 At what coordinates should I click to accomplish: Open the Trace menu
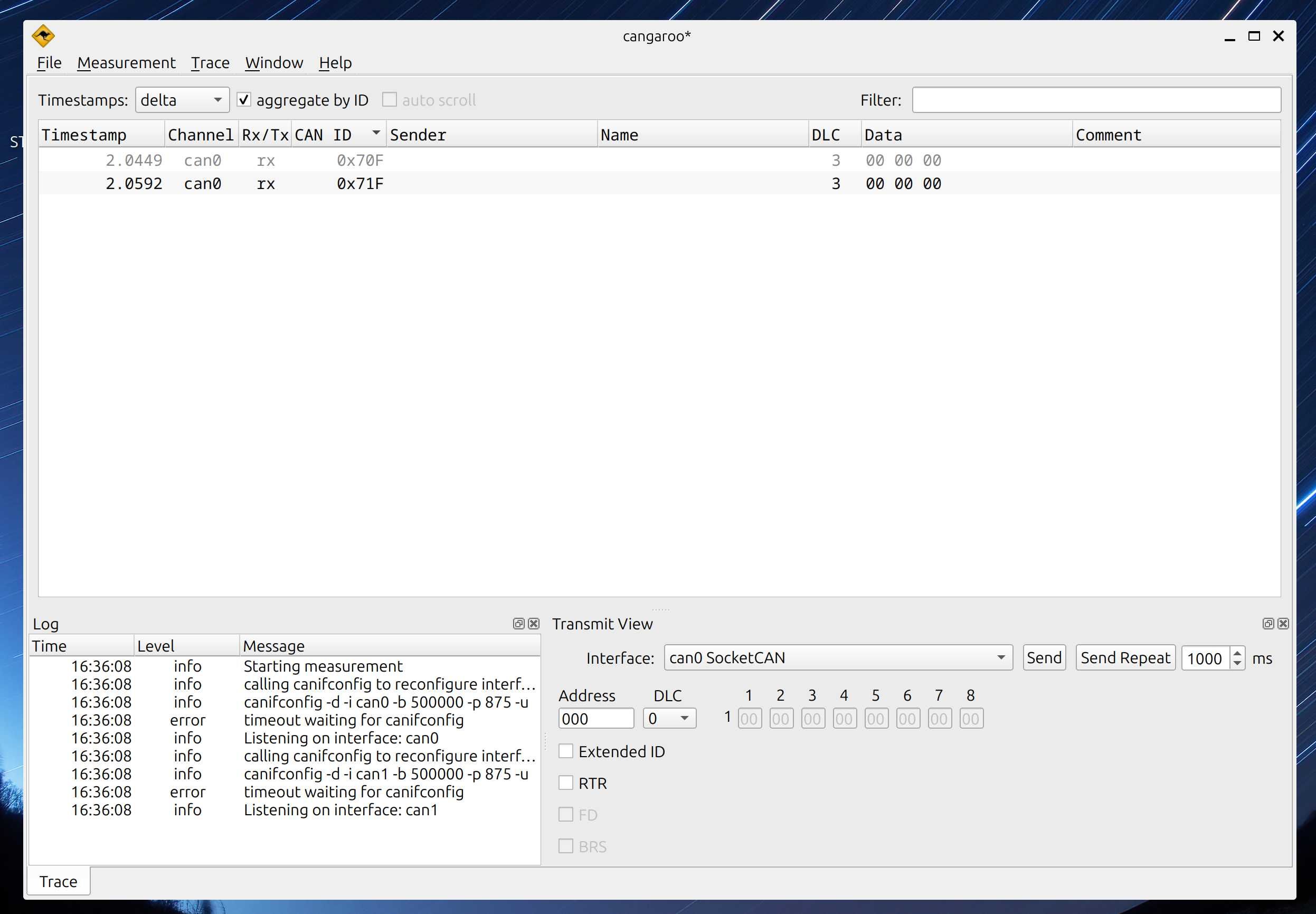[x=209, y=62]
